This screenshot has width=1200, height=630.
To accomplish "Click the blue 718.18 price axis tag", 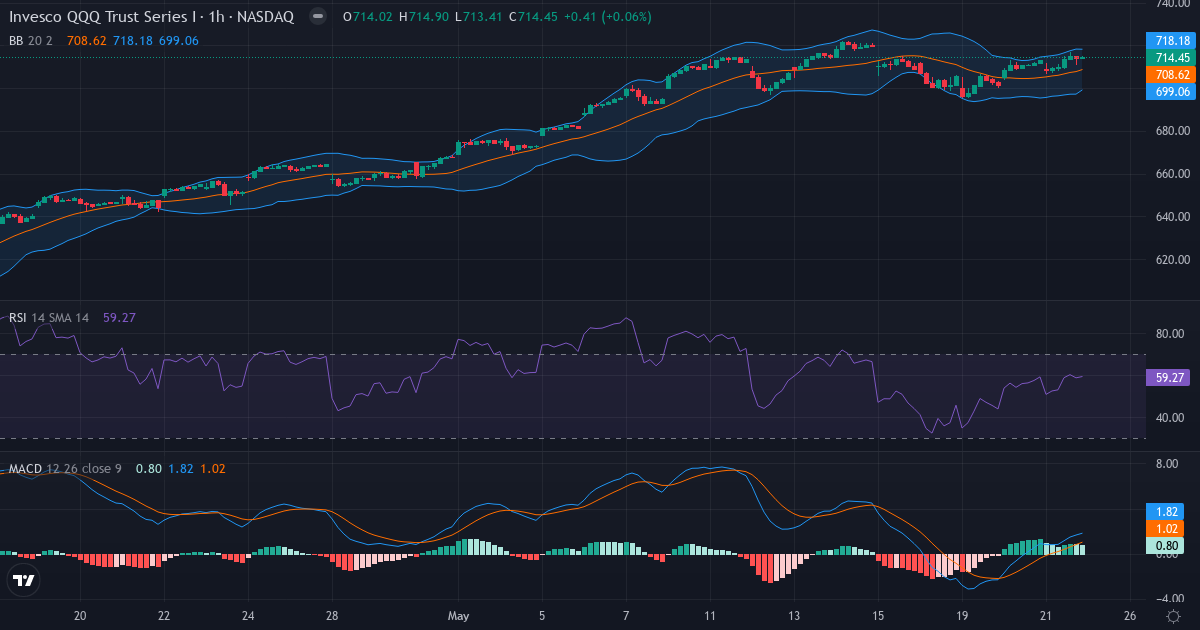I will tap(1171, 41).
